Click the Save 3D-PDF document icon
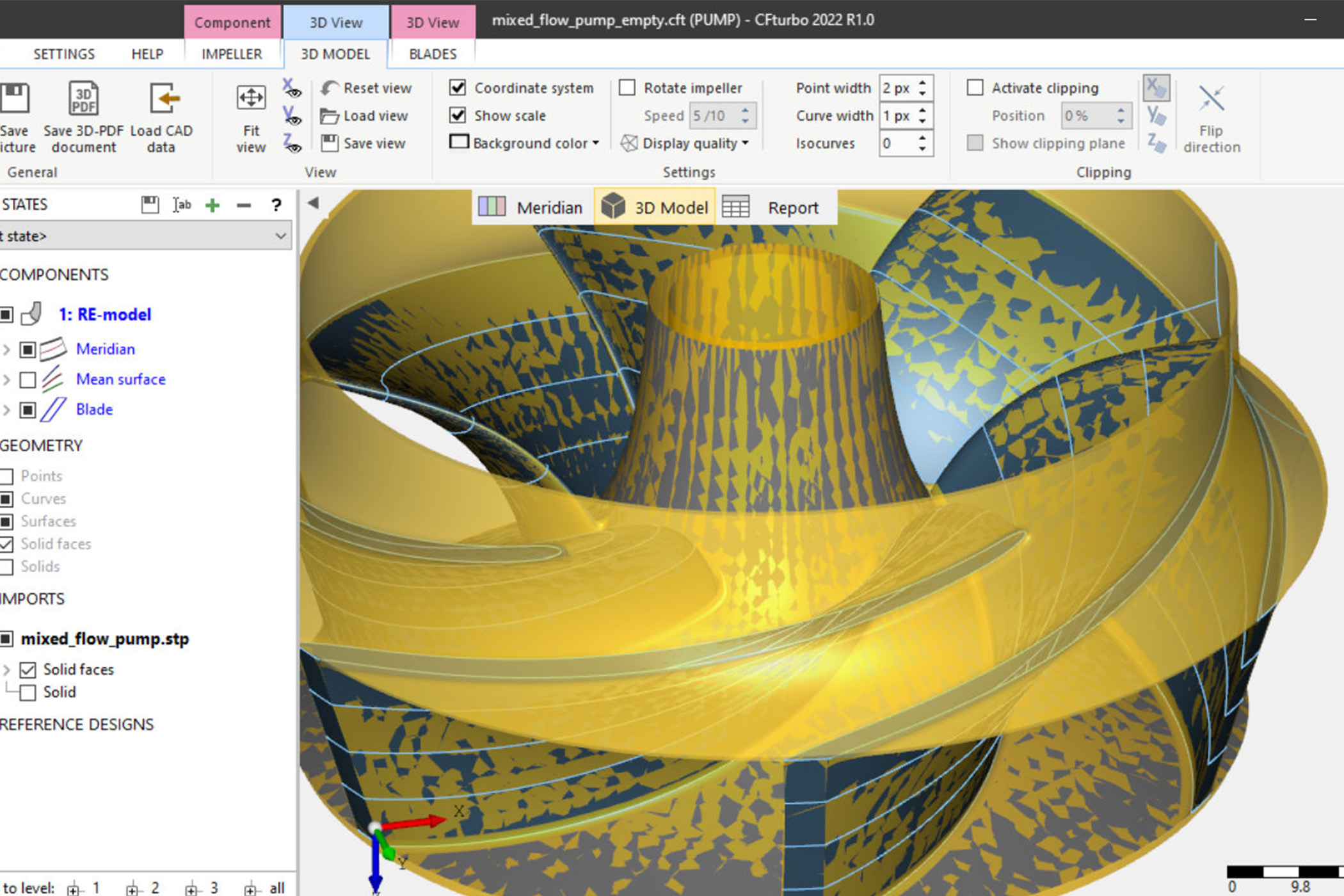 tap(83, 99)
